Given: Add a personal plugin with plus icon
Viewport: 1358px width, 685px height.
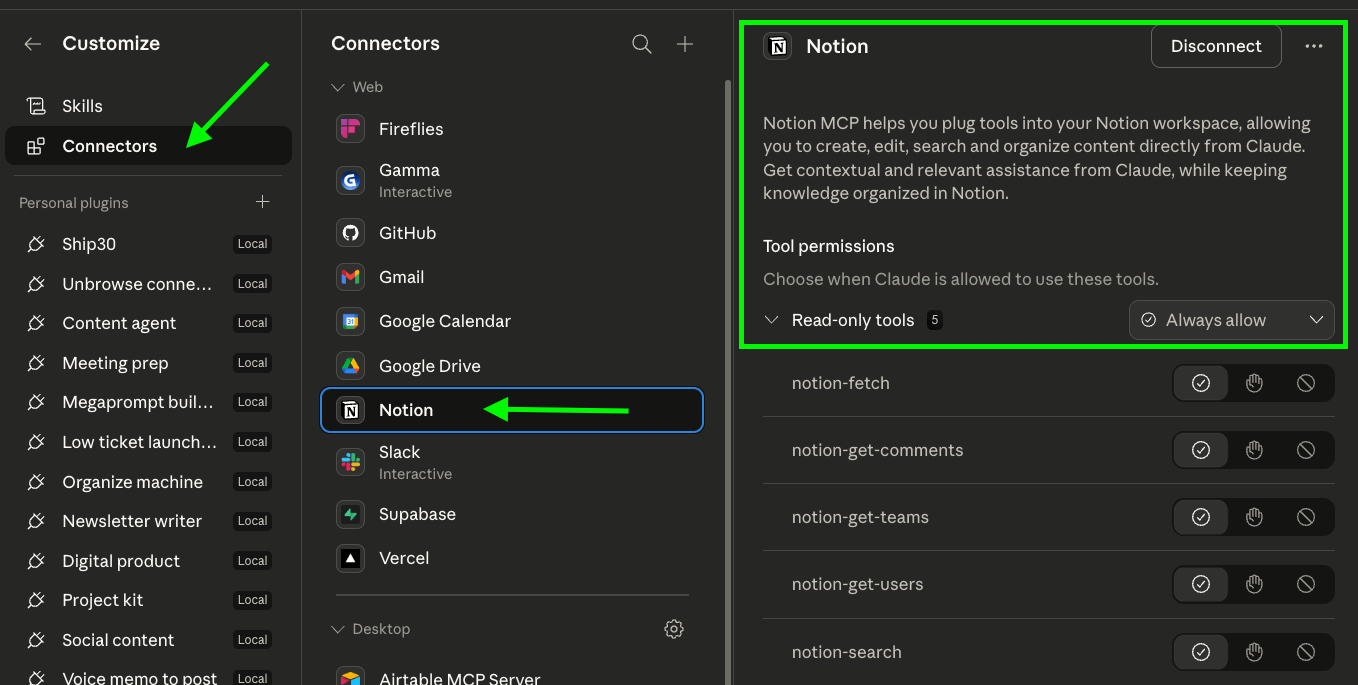Looking at the screenshot, I should click(x=263, y=202).
